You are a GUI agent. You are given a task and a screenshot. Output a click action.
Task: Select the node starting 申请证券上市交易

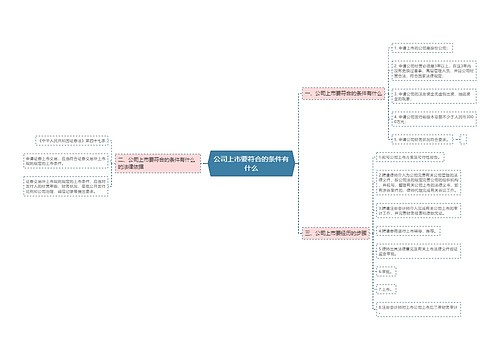coord(66,161)
